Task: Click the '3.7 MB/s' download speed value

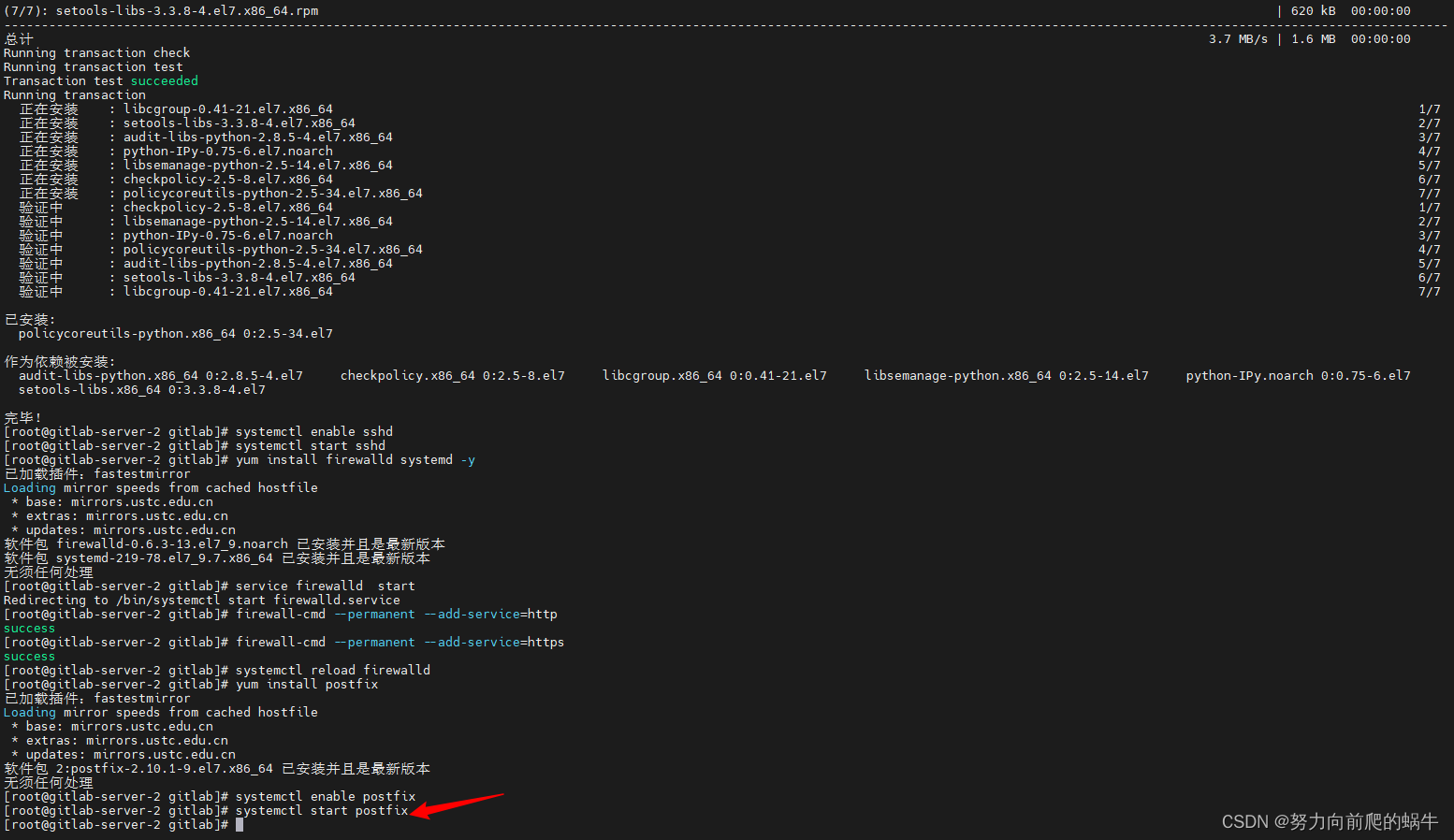Action: [x=1239, y=39]
